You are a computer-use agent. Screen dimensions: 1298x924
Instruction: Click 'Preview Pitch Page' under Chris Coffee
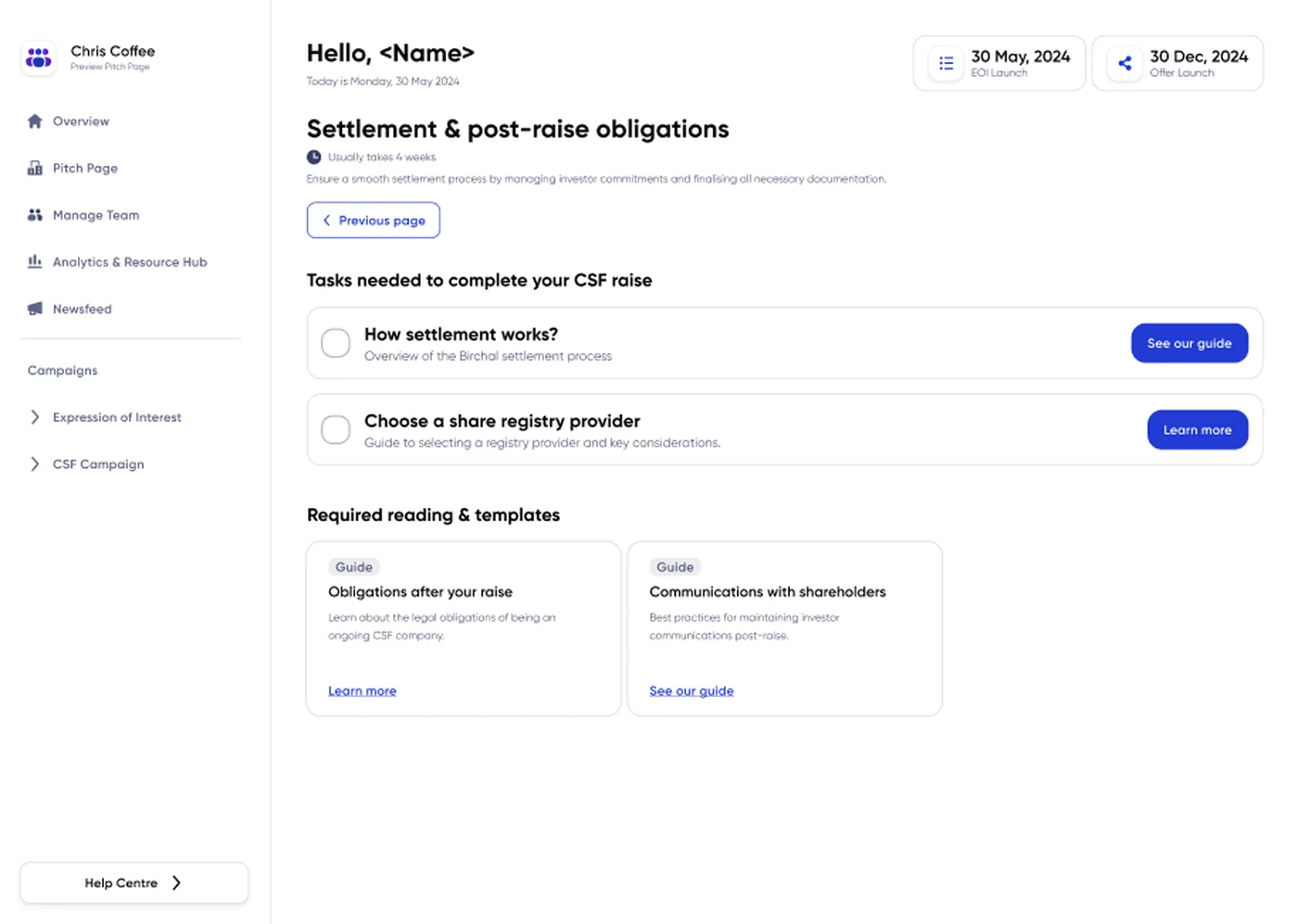(110, 67)
